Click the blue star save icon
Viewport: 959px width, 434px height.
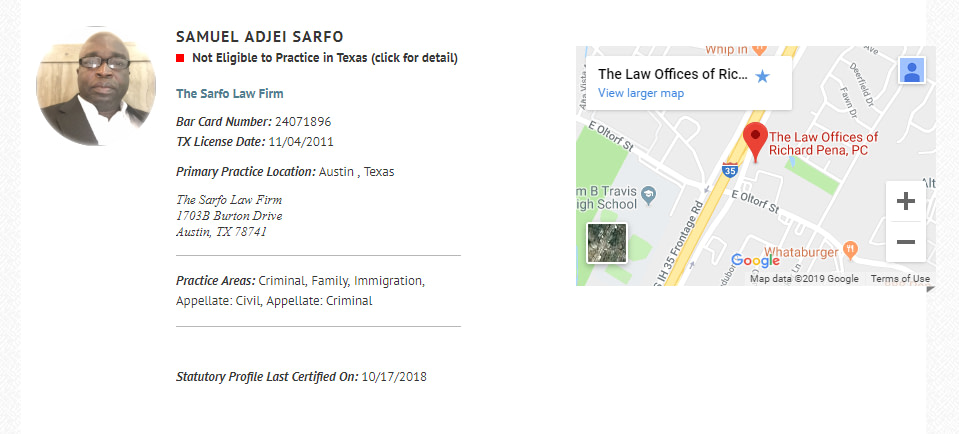click(x=761, y=76)
